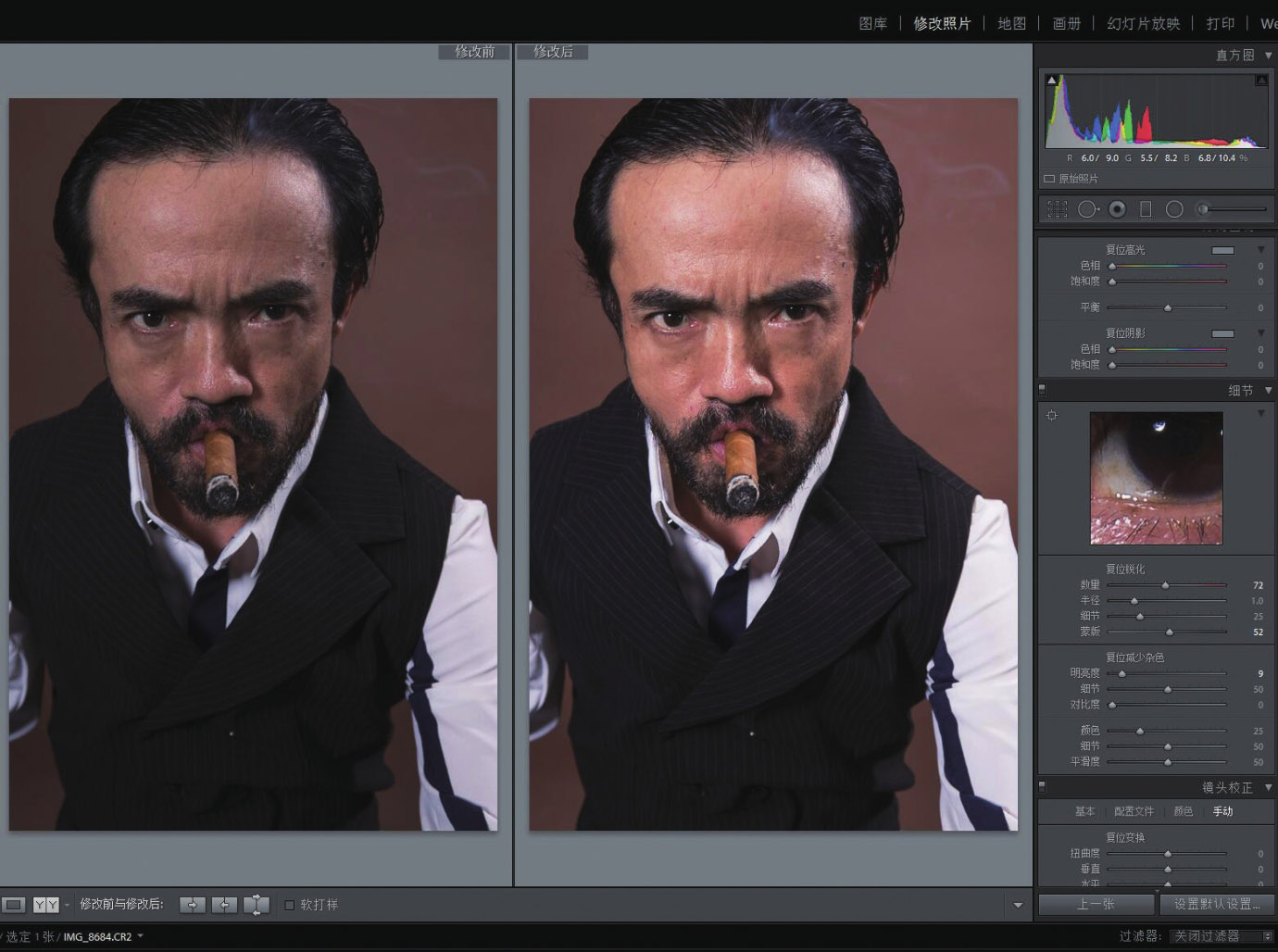The image size is (1278, 952).
Task: Select the red eye correction tool
Action: pos(1118,209)
